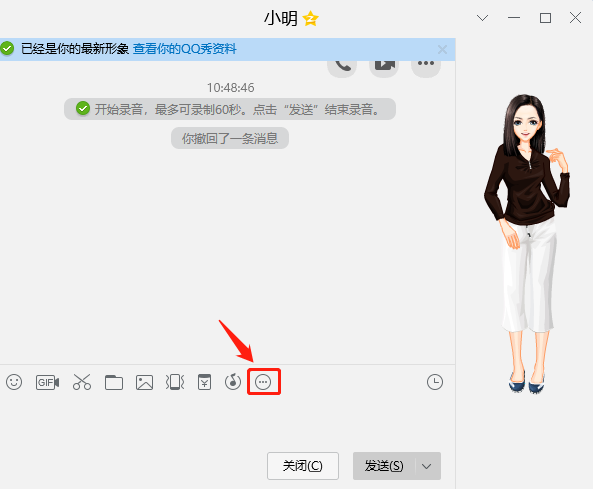The image size is (593, 489).
Task: Click the 关闭(C) close button
Action: click(x=303, y=466)
